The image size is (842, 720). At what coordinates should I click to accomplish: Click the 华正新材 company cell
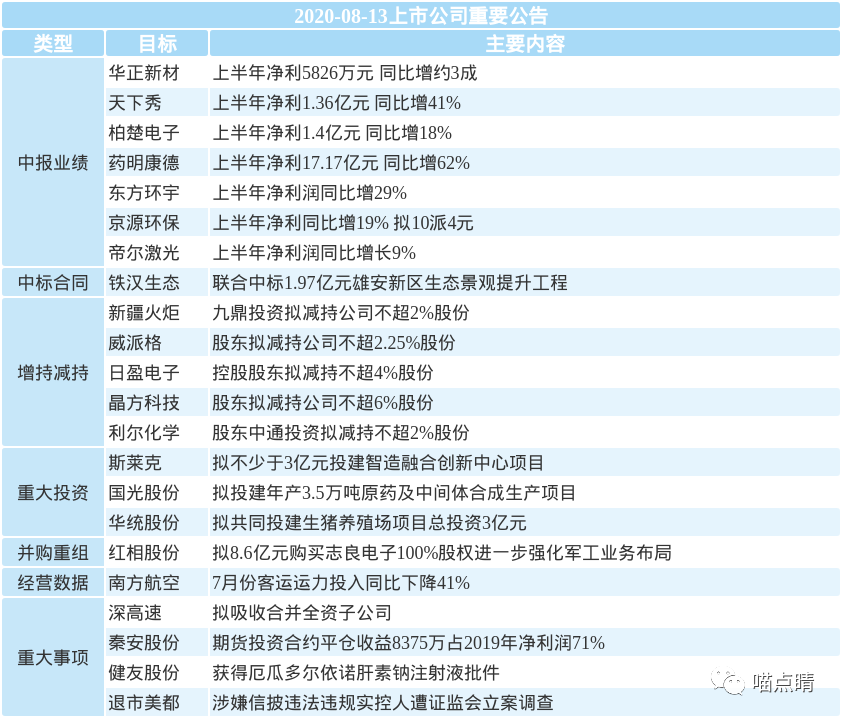[x=157, y=72]
